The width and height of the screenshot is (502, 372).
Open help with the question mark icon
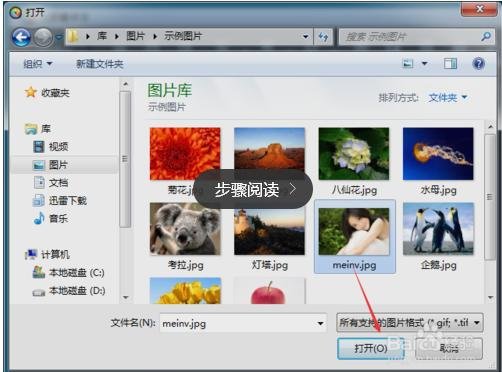click(x=479, y=63)
